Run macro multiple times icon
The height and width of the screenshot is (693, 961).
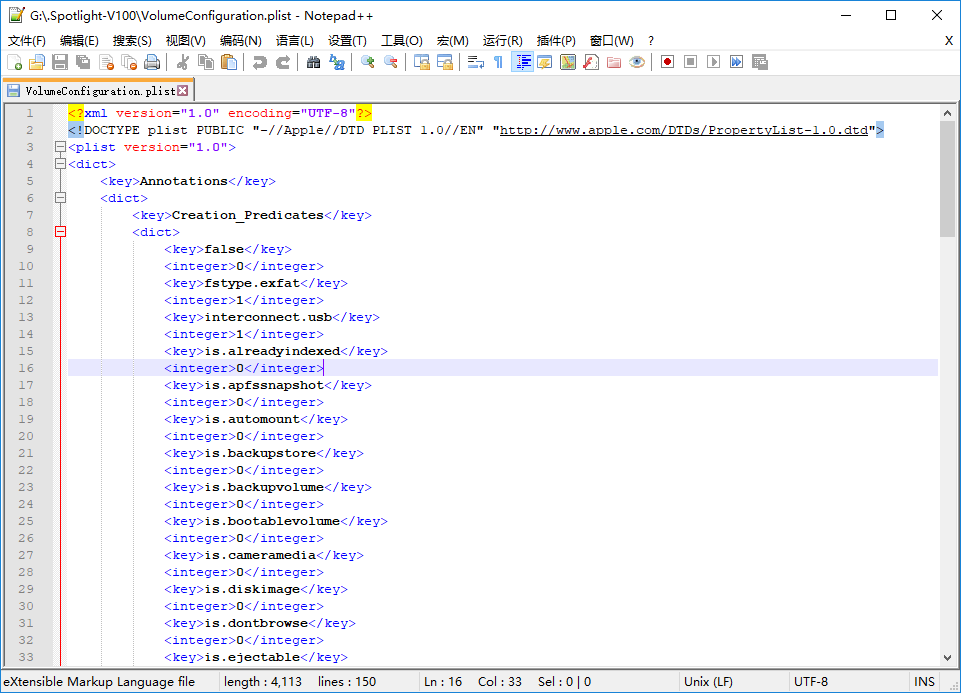click(737, 62)
